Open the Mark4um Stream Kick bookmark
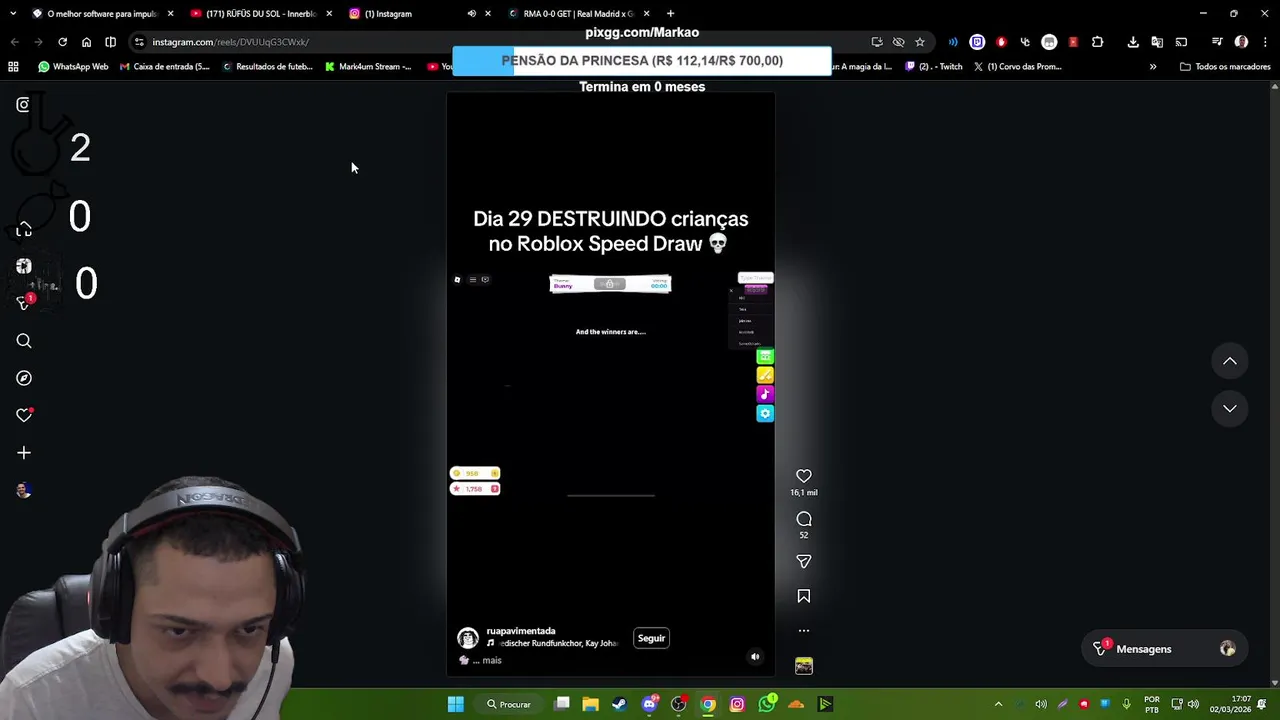This screenshot has width=1280, height=720. (x=368, y=67)
